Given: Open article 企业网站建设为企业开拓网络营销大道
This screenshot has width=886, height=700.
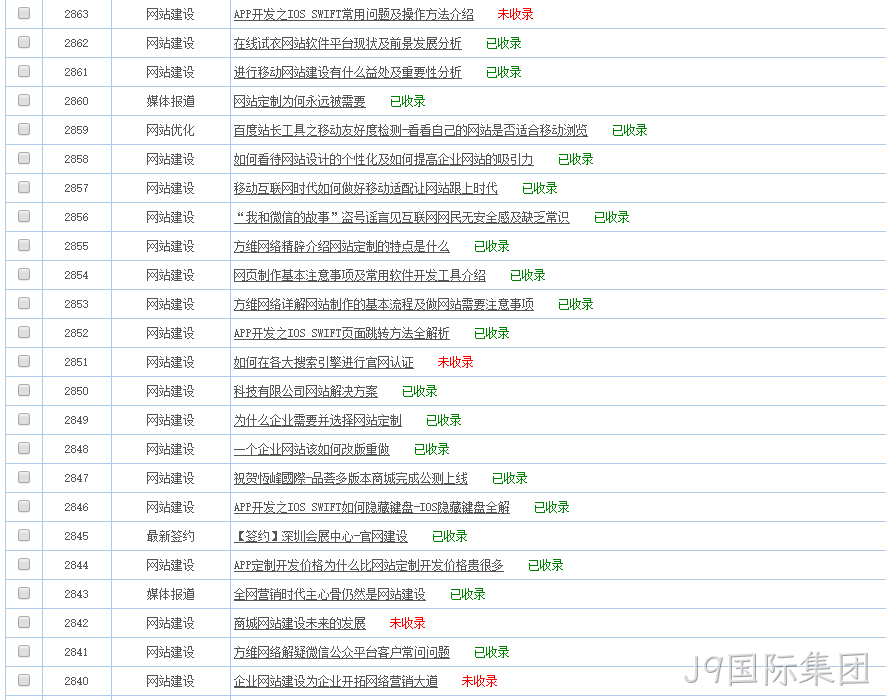Looking at the screenshot, I should tap(336, 681).
